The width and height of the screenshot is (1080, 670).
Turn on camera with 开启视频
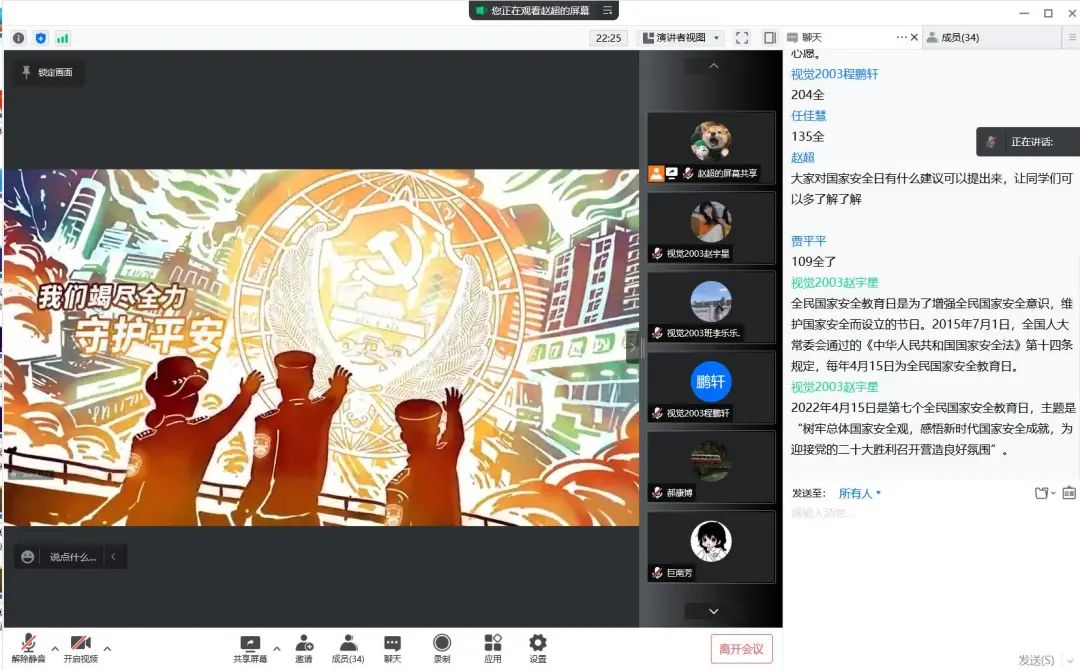pyautogui.click(x=81, y=648)
